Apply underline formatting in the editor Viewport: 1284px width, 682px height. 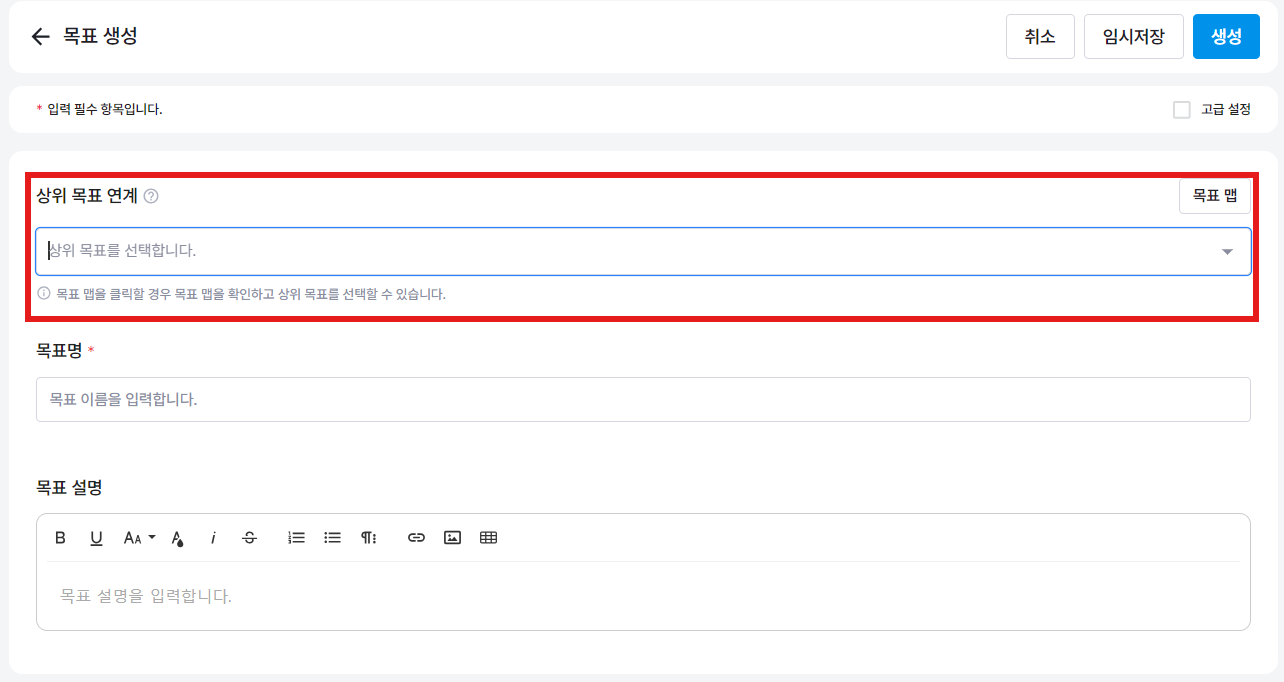96,538
